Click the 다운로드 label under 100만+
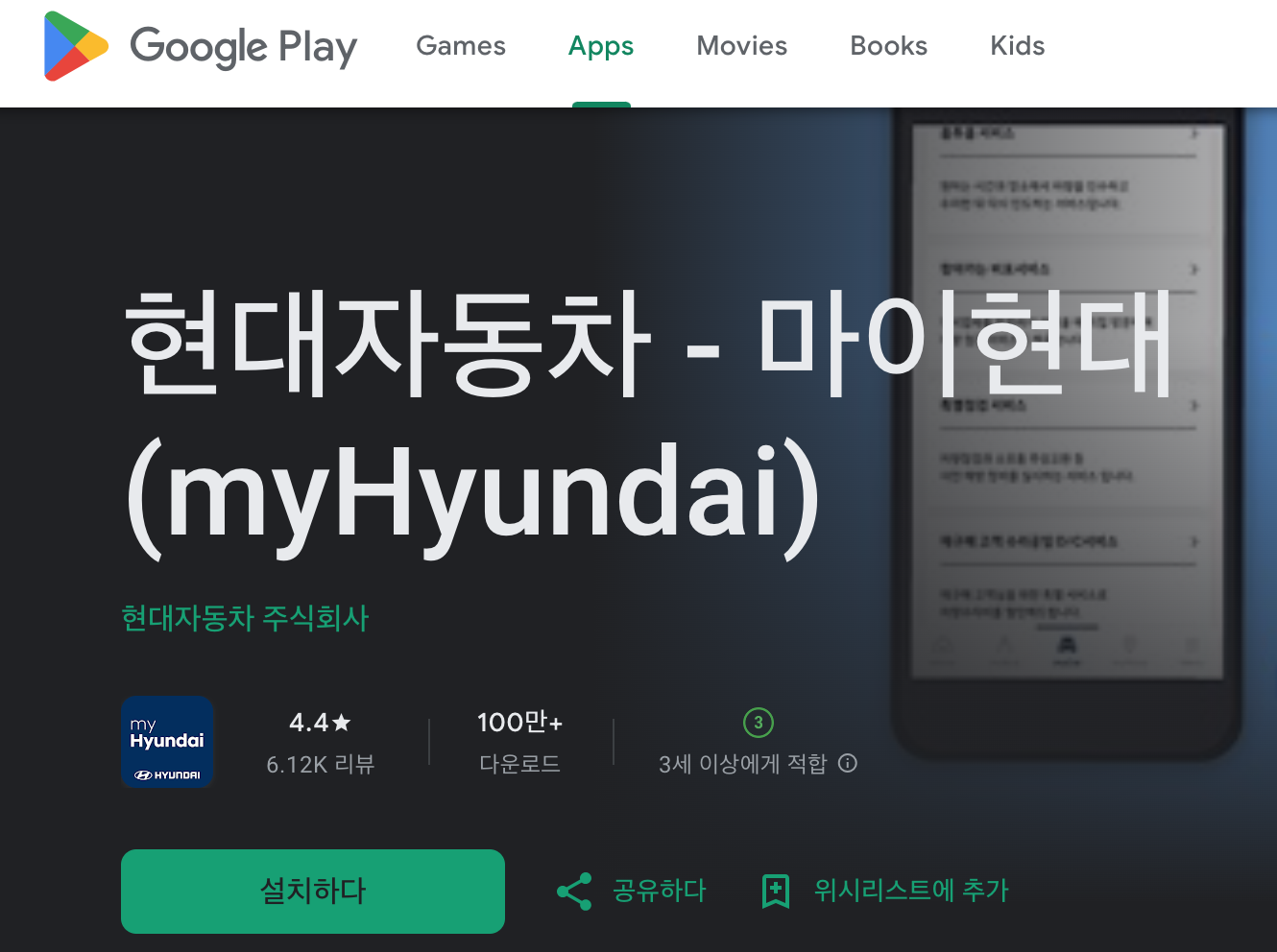Viewport: 1277px width, 952px height. pos(519,765)
